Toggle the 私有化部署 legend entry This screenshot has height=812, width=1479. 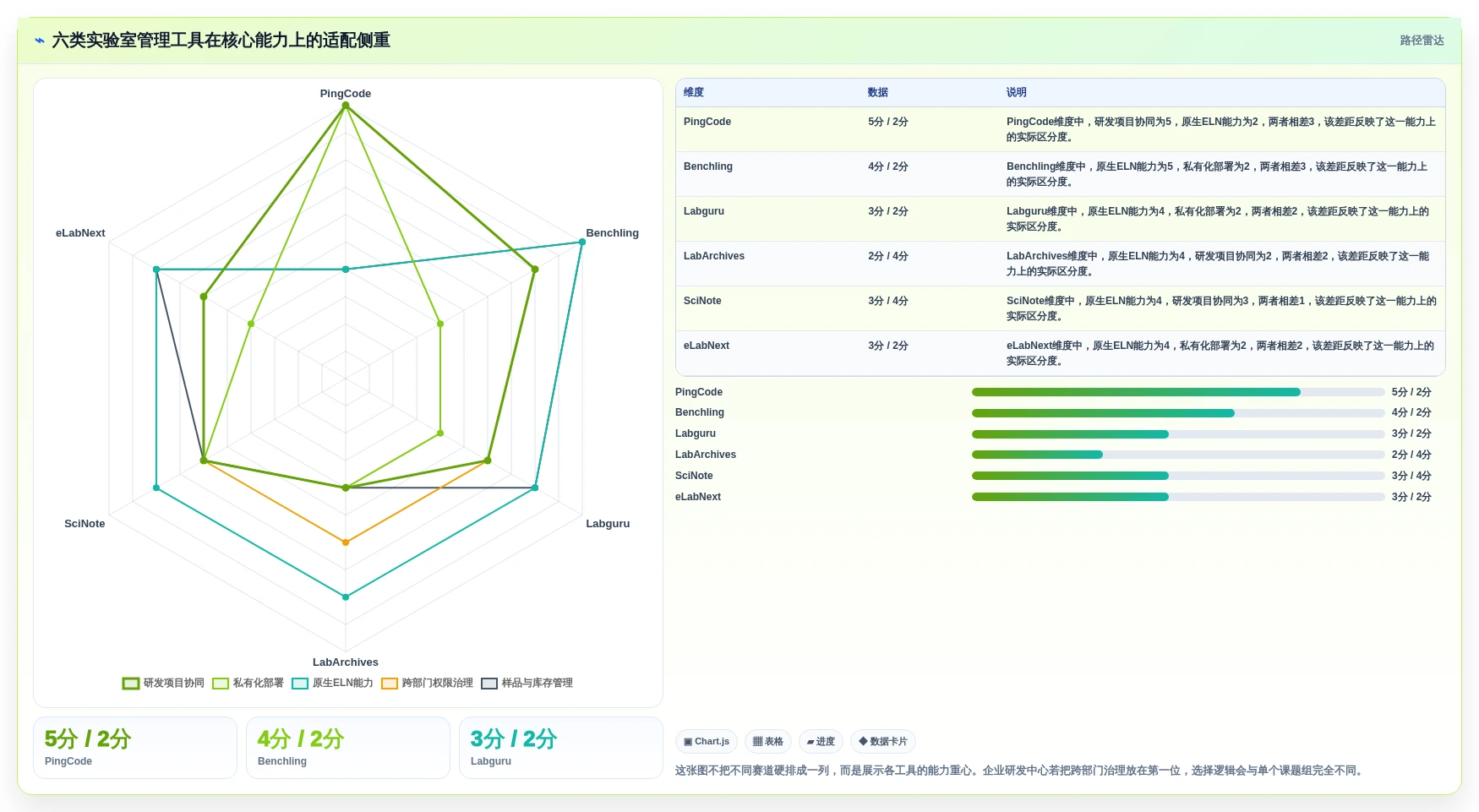pos(248,683)
